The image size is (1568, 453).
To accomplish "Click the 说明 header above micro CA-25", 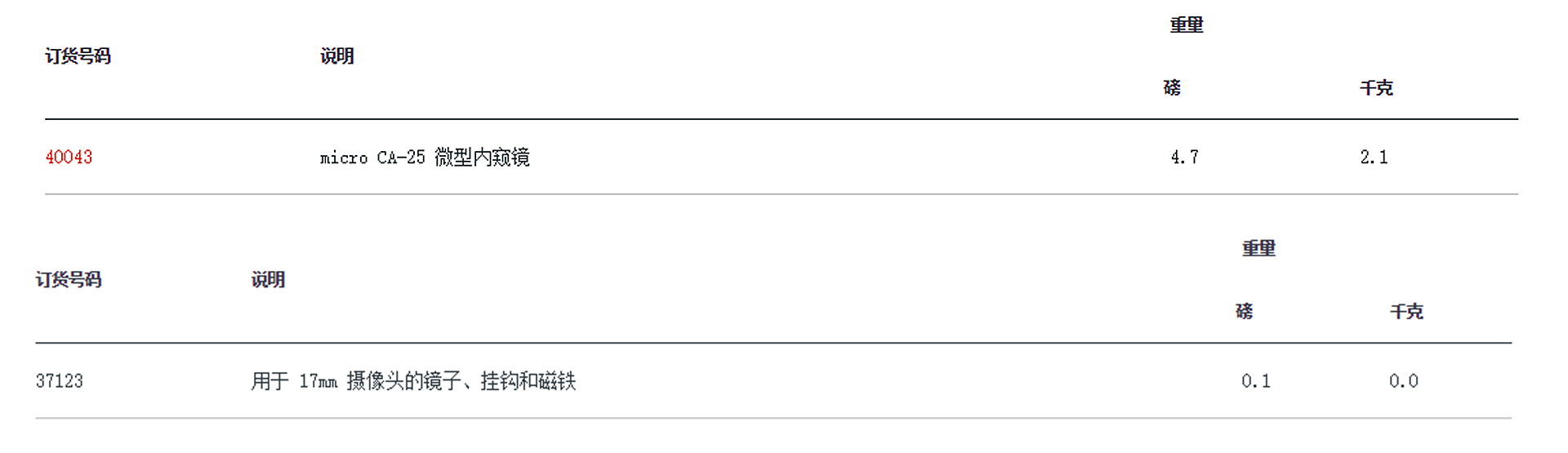I will pos(336,56).
